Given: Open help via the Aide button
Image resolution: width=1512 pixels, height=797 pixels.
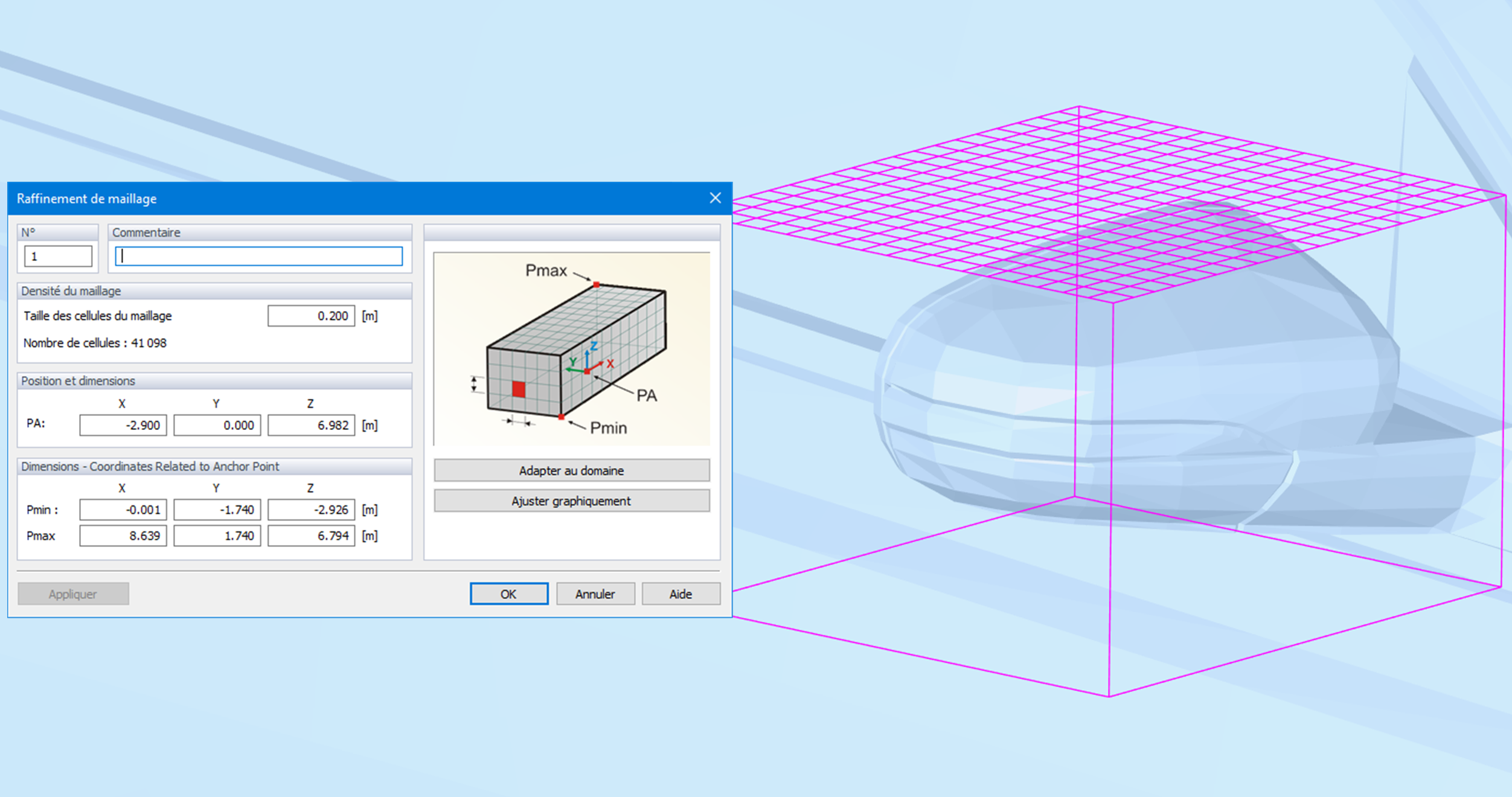Looking at the screenshot, I should tap(681, 594).
